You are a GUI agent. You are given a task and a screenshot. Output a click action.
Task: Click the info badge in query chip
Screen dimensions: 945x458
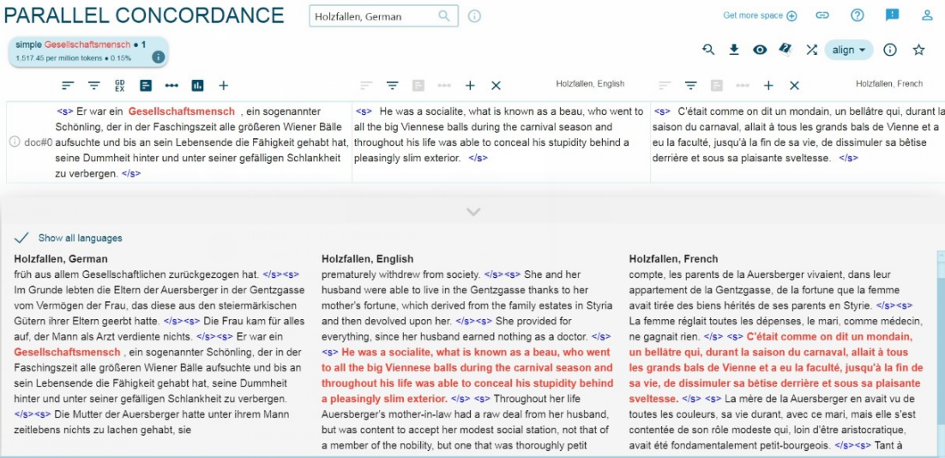(x=158, y=57)
